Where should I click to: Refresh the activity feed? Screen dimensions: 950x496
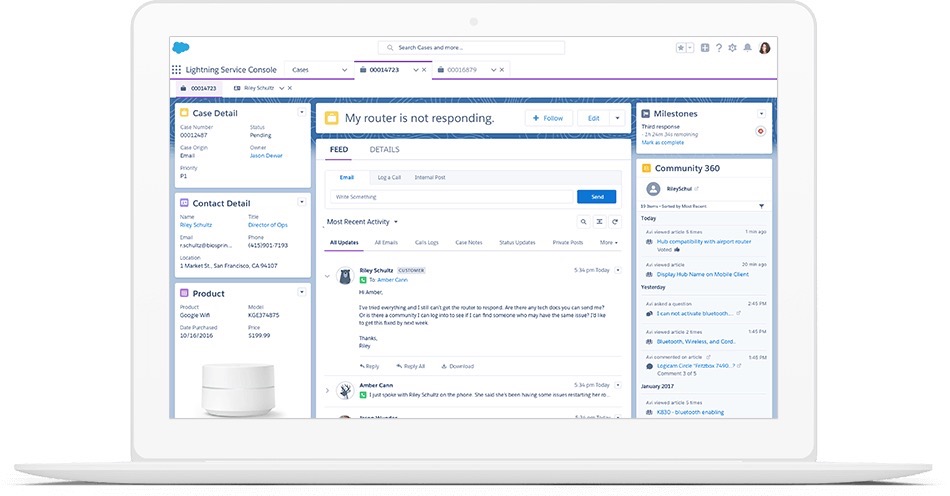(x=615, y=222)
